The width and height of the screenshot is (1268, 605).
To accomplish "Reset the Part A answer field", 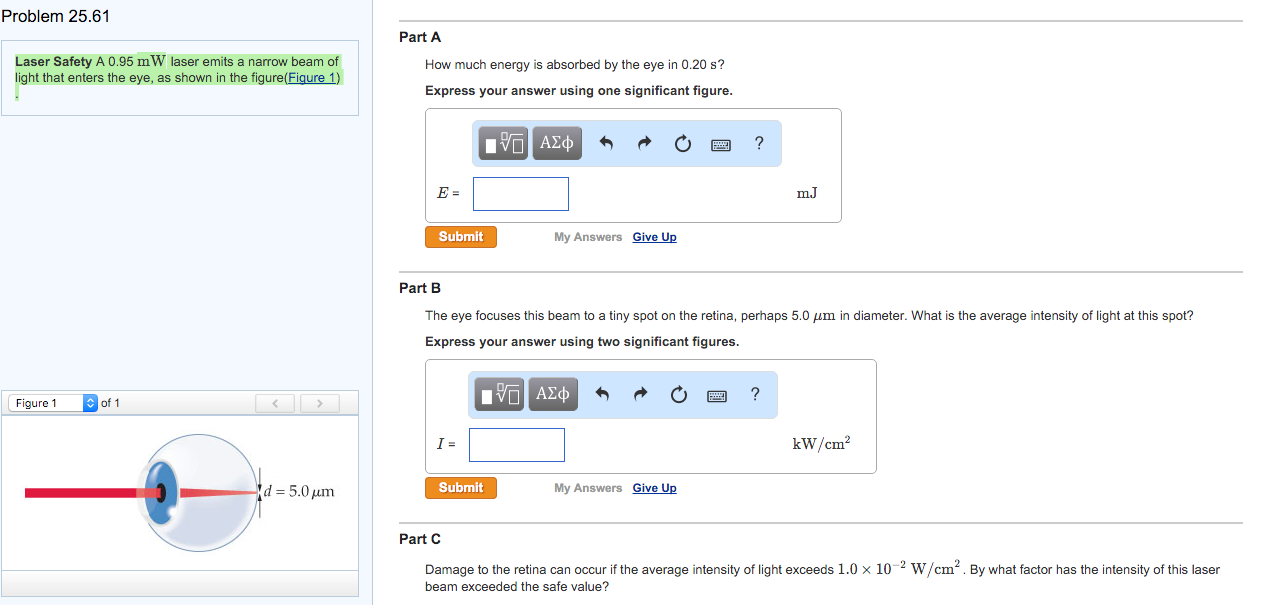I will point(682,144).
